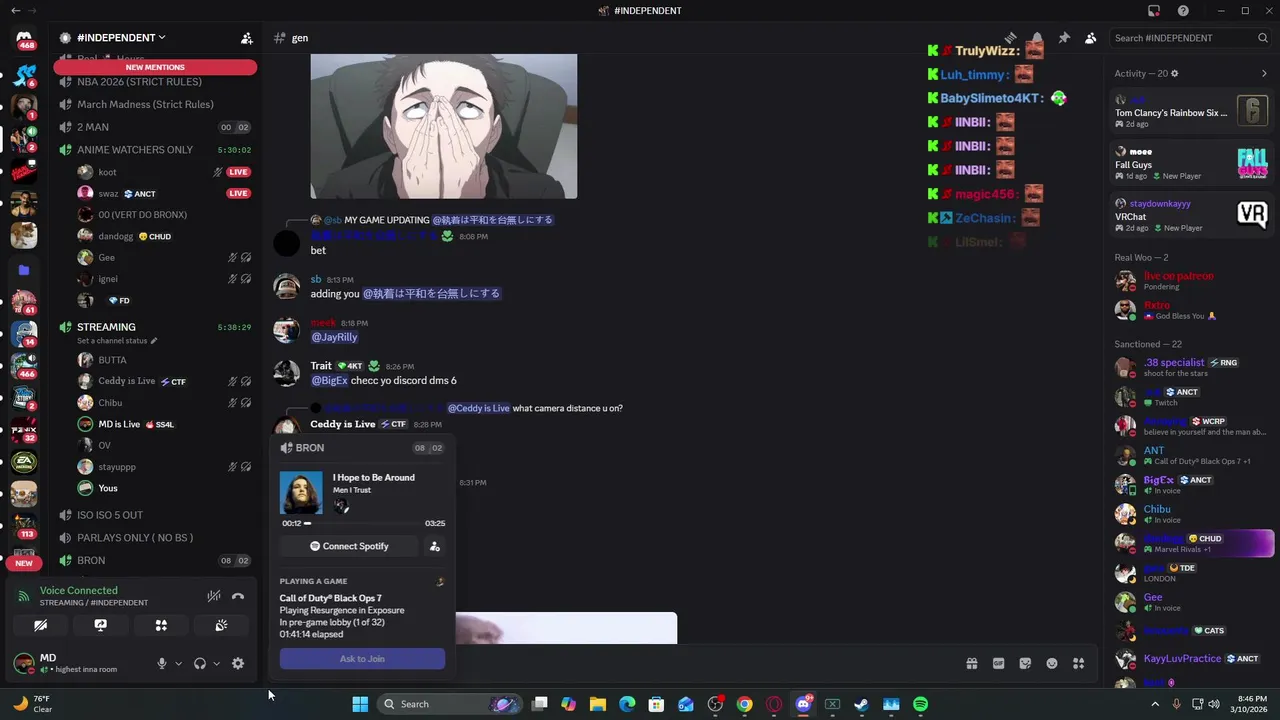Open the emoji picker
Image resolution: width=1280 pixels, height=720 pixels.
coord(1052,663)
